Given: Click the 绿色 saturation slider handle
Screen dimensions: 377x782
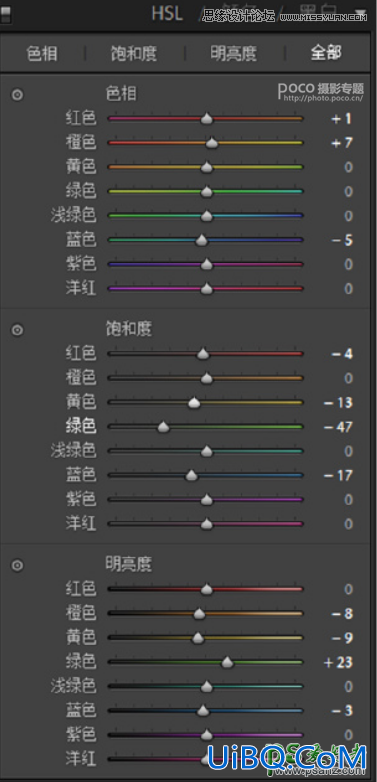Looking at the screenshot, I should pos(163,427).
